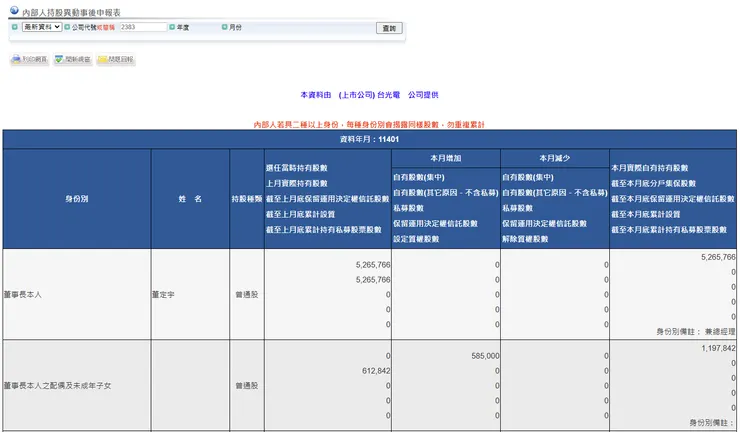Click the 內部人持股異動事後申報表 page title
740x432 pixels.
pyautogui.click(x=71, y=12)
